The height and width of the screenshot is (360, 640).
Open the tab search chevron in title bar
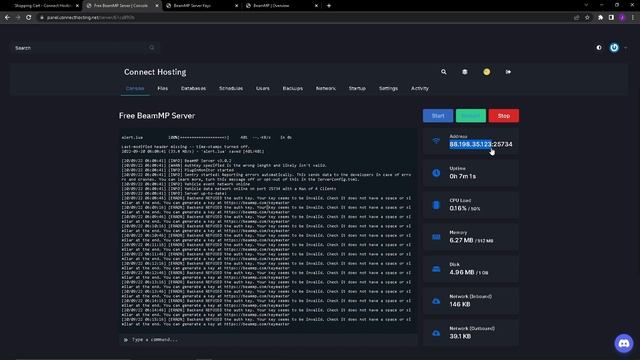(586, 5)
